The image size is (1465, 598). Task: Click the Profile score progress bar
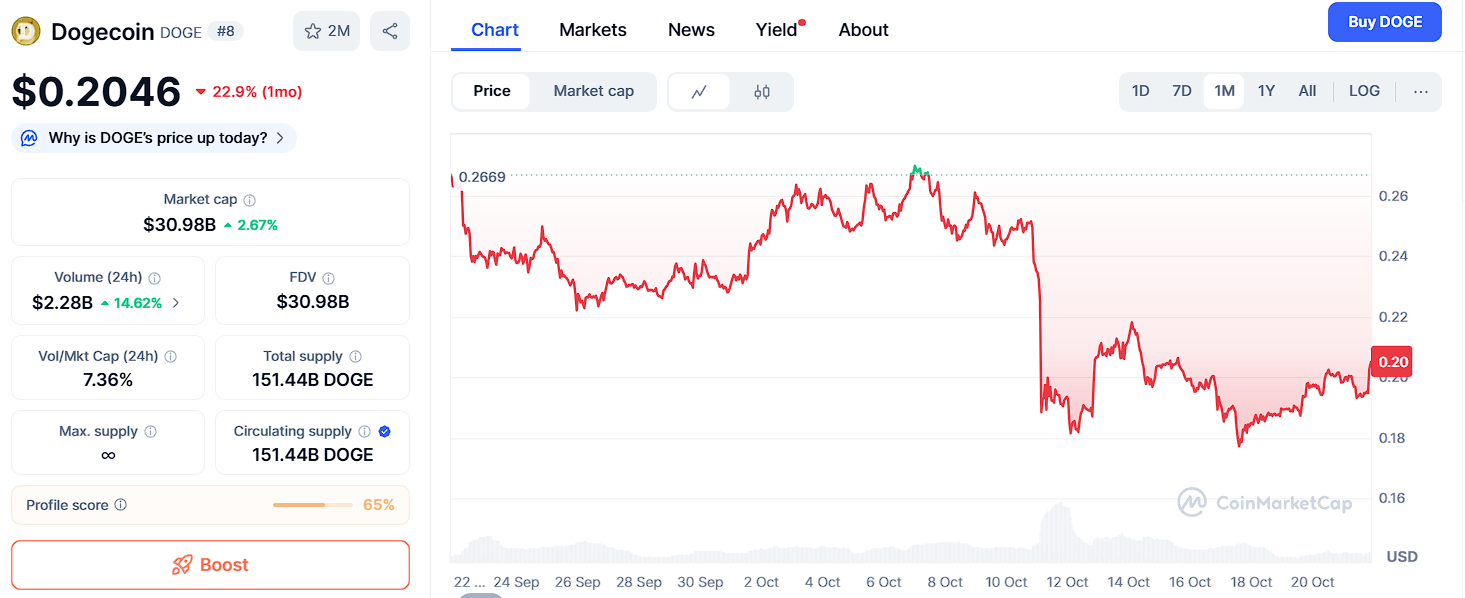(313, 505)
